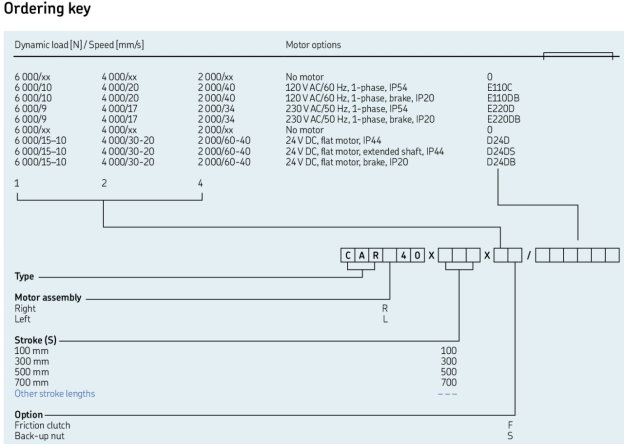The image size is (624, 445).
Task: Click the 'Friction clutch' option label
Action: (x=42, y=425)
